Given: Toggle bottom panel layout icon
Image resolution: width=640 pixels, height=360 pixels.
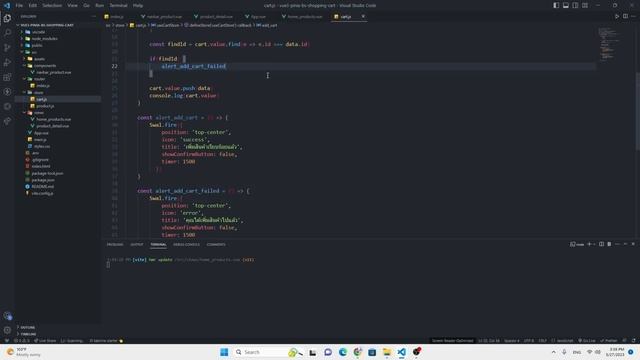Looking at the screenshot, I should click(566, 5).
